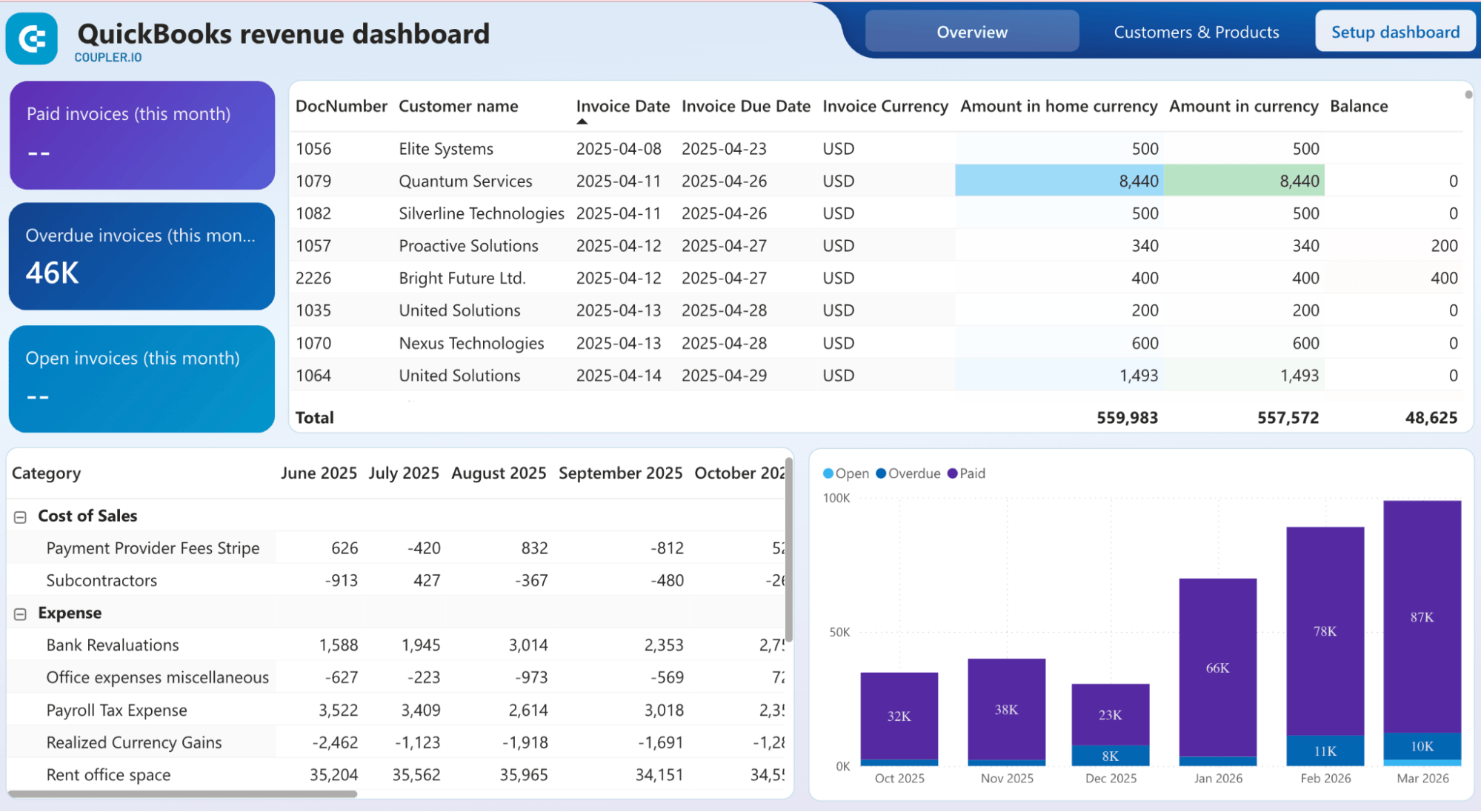Image resolution: width=1481 pixels, height=812 pixels.
Task: Click the Feb 2026 11K overdue segment
Action: coord(1325,751)
